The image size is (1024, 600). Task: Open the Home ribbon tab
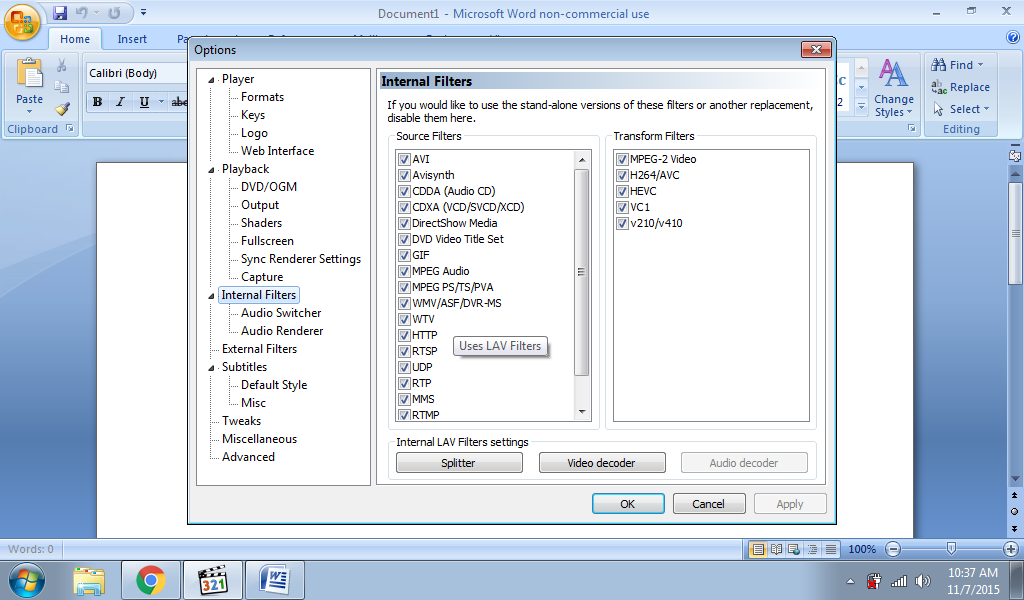tap(74, 39)
